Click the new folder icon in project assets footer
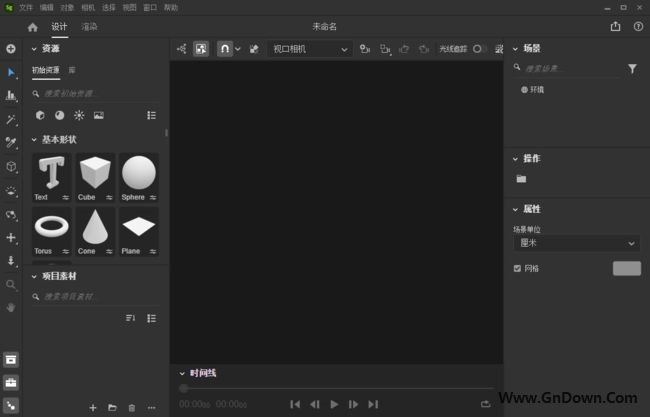Screen dimensions: 650x417 [x=112, y=408]
